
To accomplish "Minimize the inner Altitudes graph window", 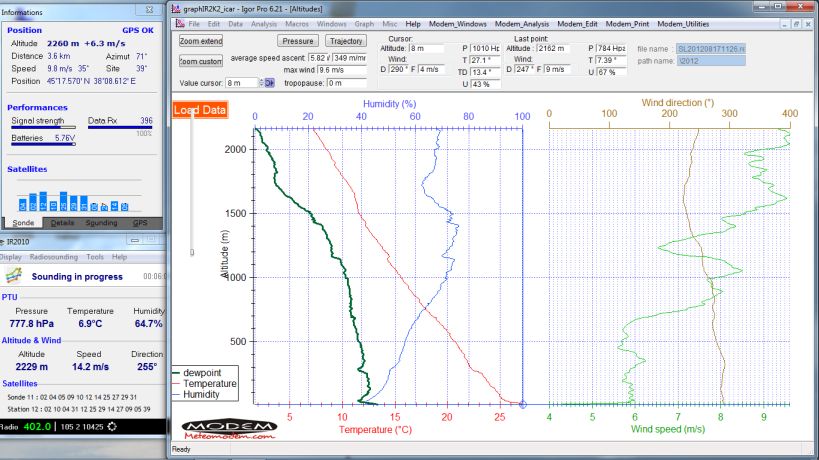I will [x=785, y=24].
